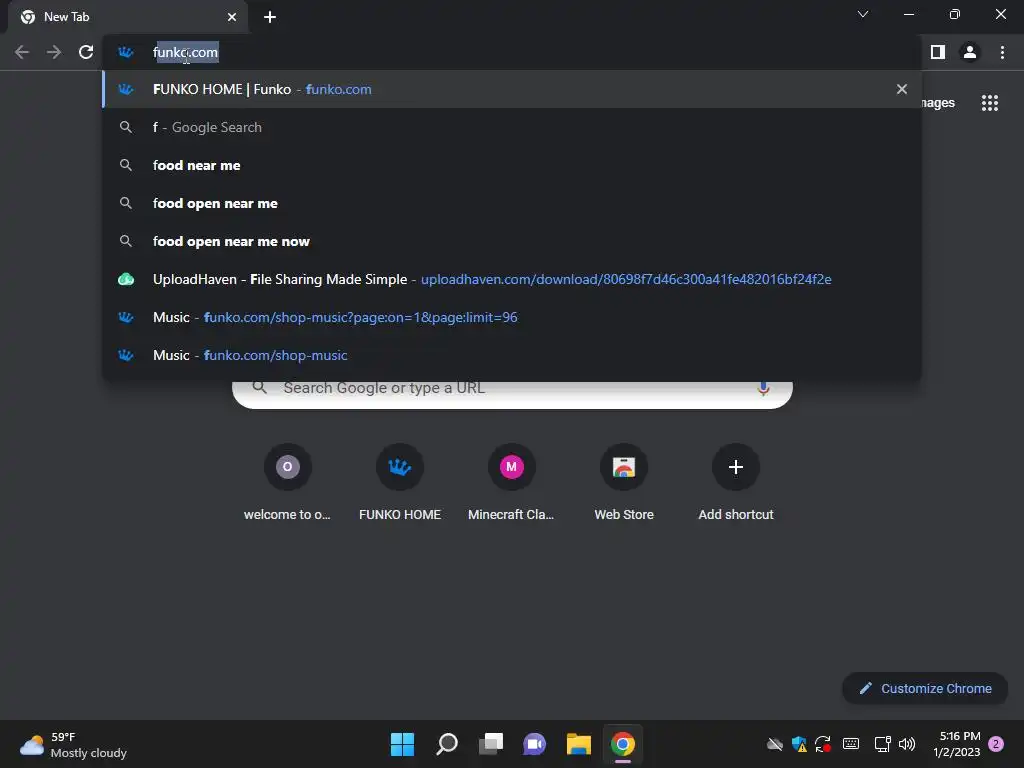Select the New Tab tab
This screenshot has width=1024, height=768.
pyautogui.click(x=127, y=17)
